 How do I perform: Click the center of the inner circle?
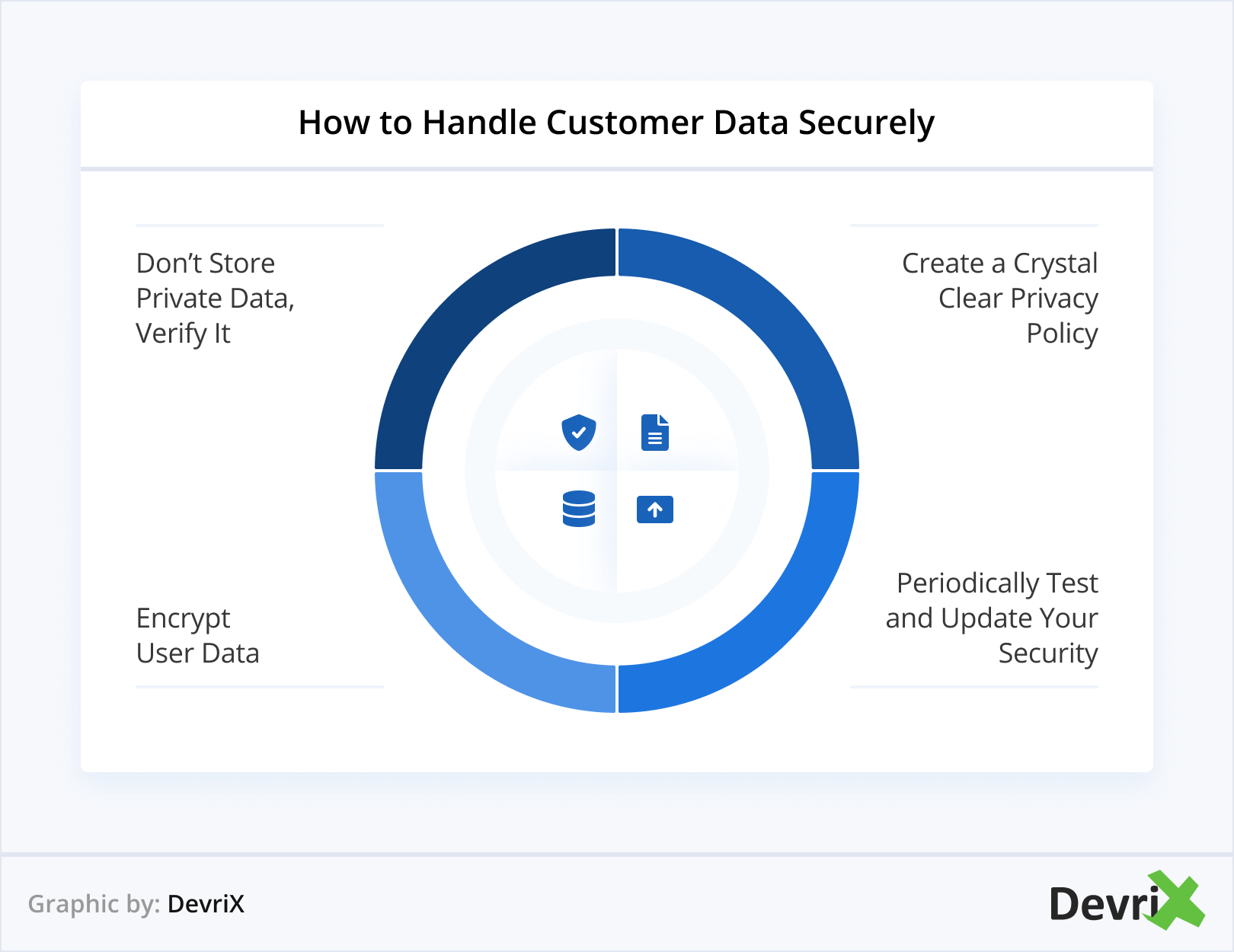click(x=617, y=471)
